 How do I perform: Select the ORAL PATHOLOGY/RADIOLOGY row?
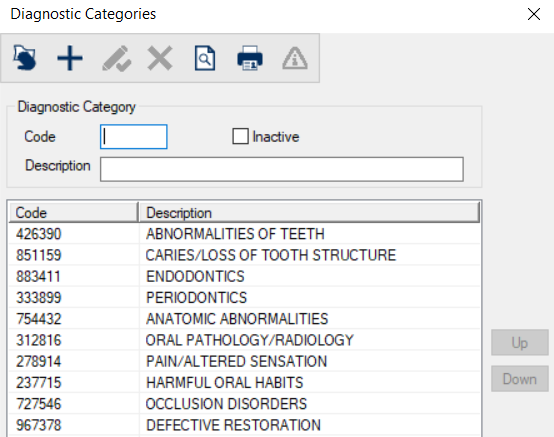(x=244, y=340)
